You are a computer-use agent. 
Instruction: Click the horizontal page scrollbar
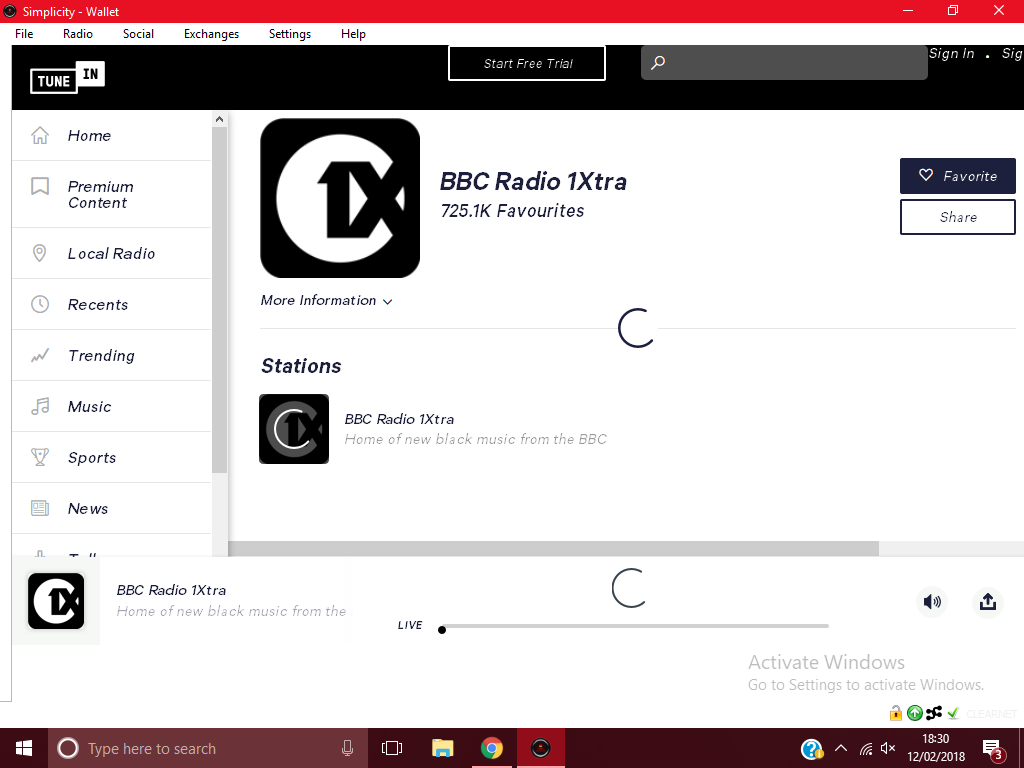553,549
